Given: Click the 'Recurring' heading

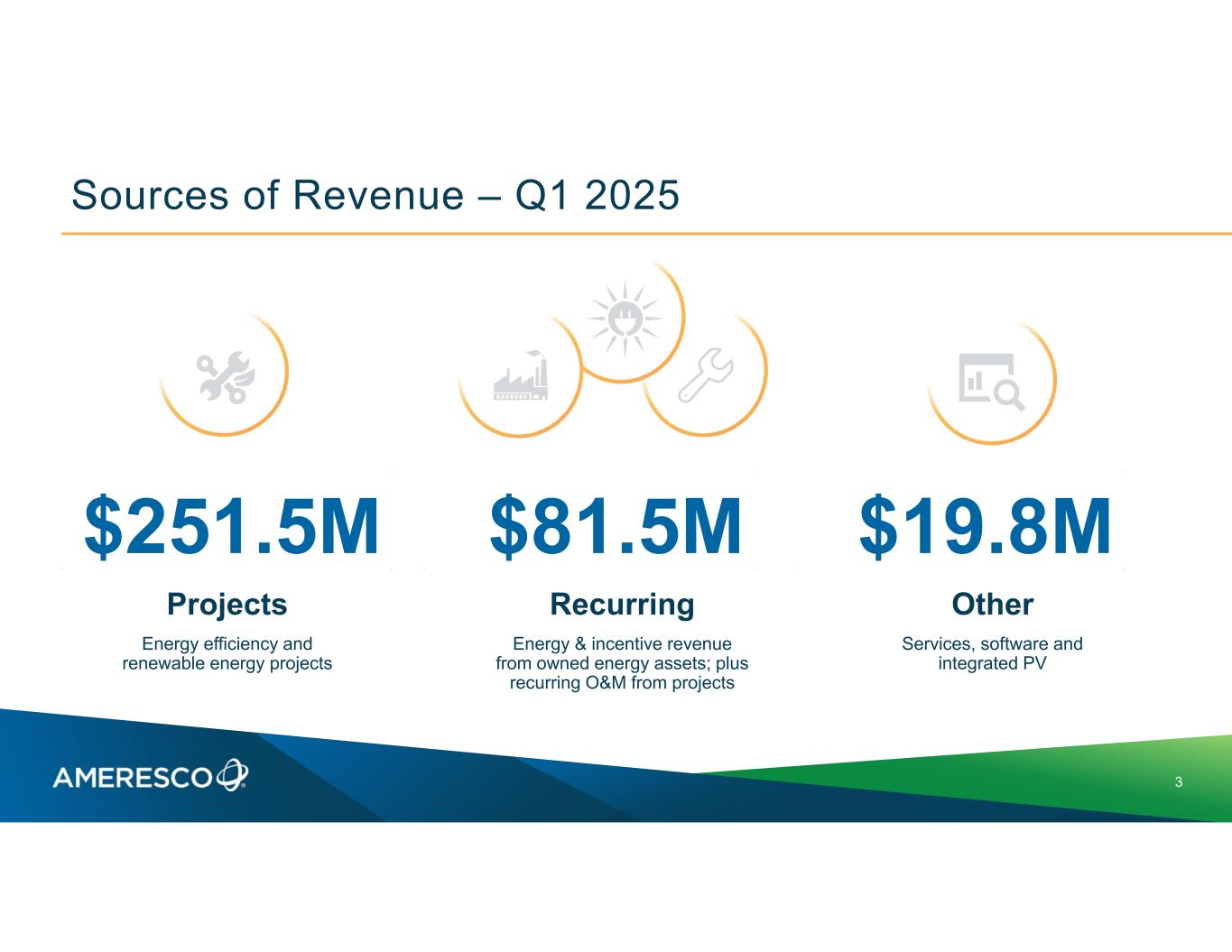Looking at the screenshot, I should [x=622, y=604].
